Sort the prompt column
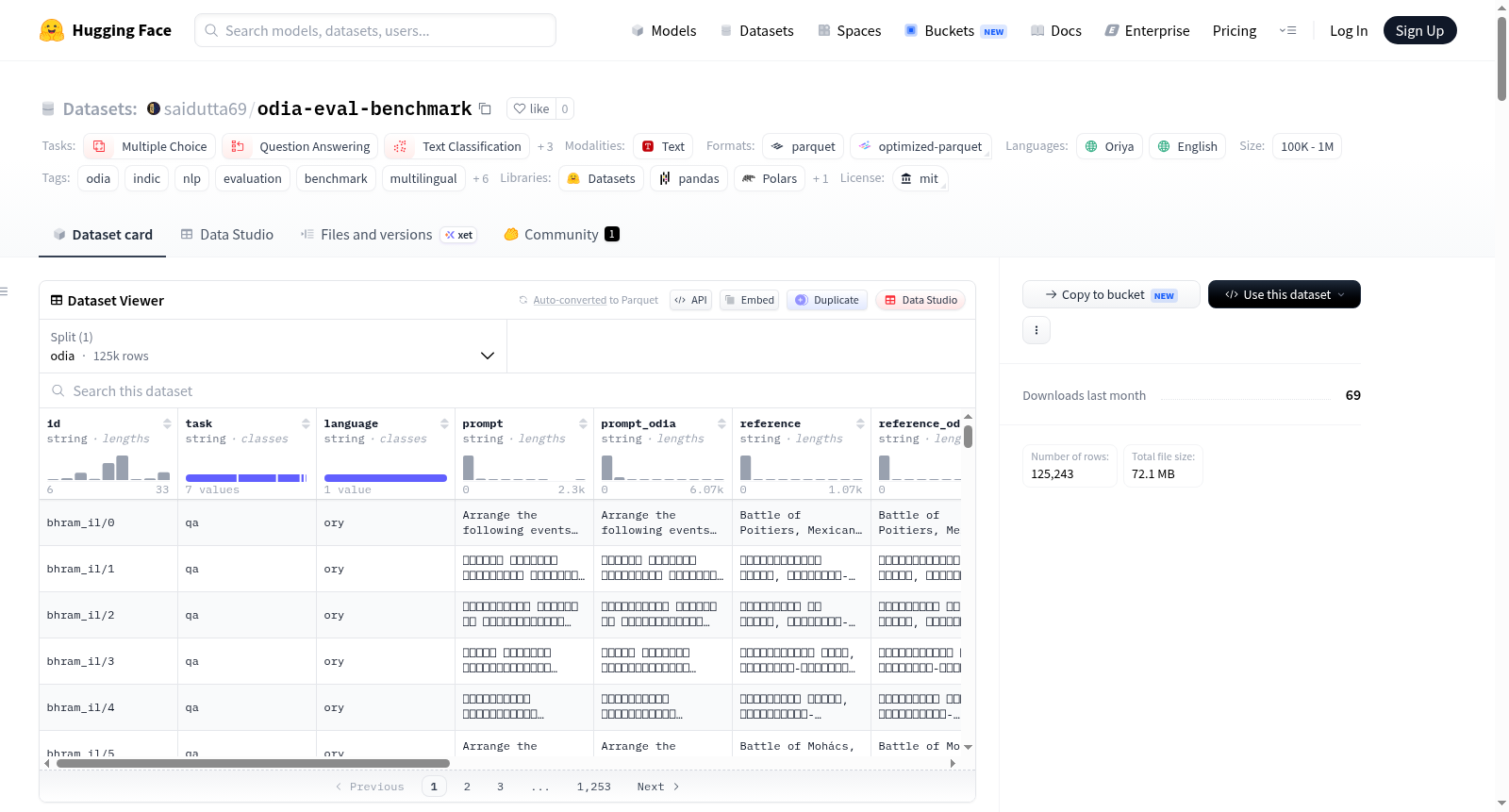This screenshot has width=1509, height=812. [583, 423]
